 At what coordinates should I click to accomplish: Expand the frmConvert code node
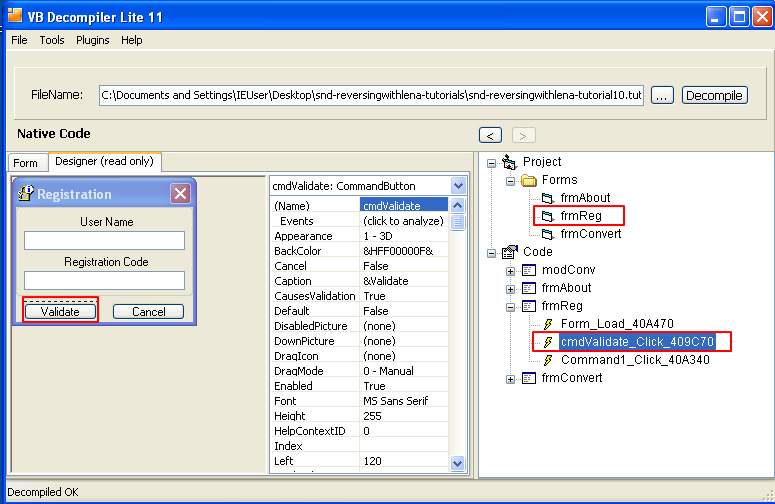coord(510,379)
